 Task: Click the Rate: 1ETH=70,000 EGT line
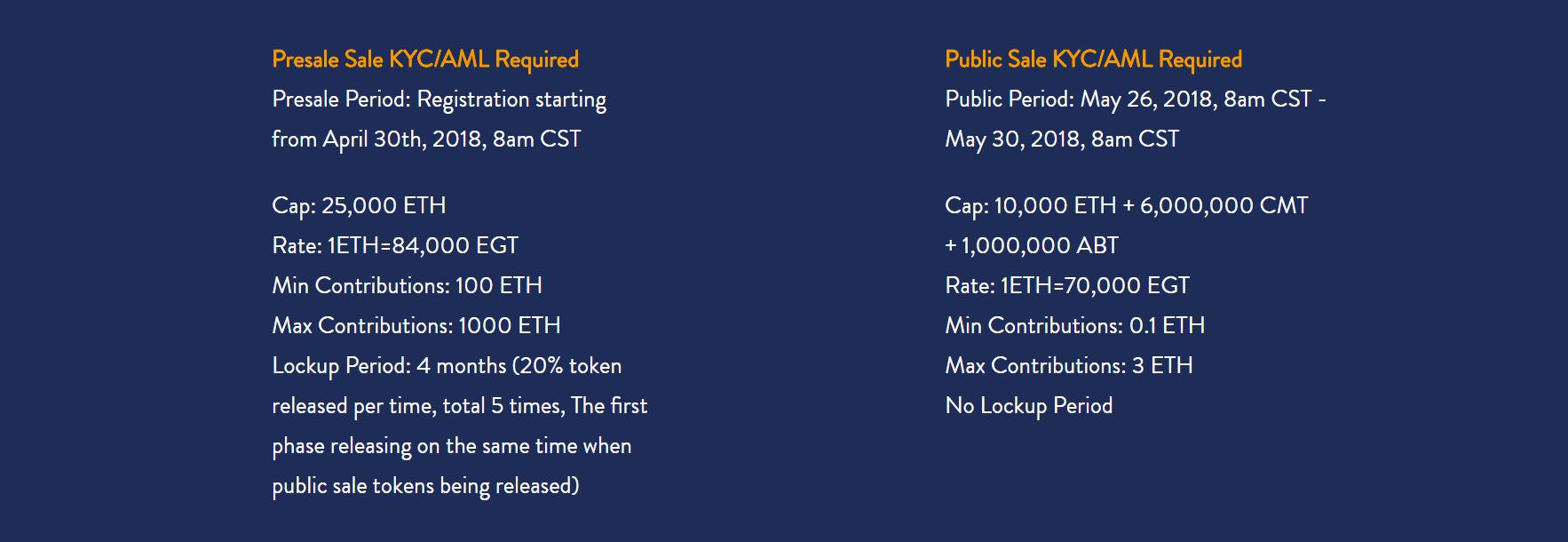click(x=1067, y=286)
